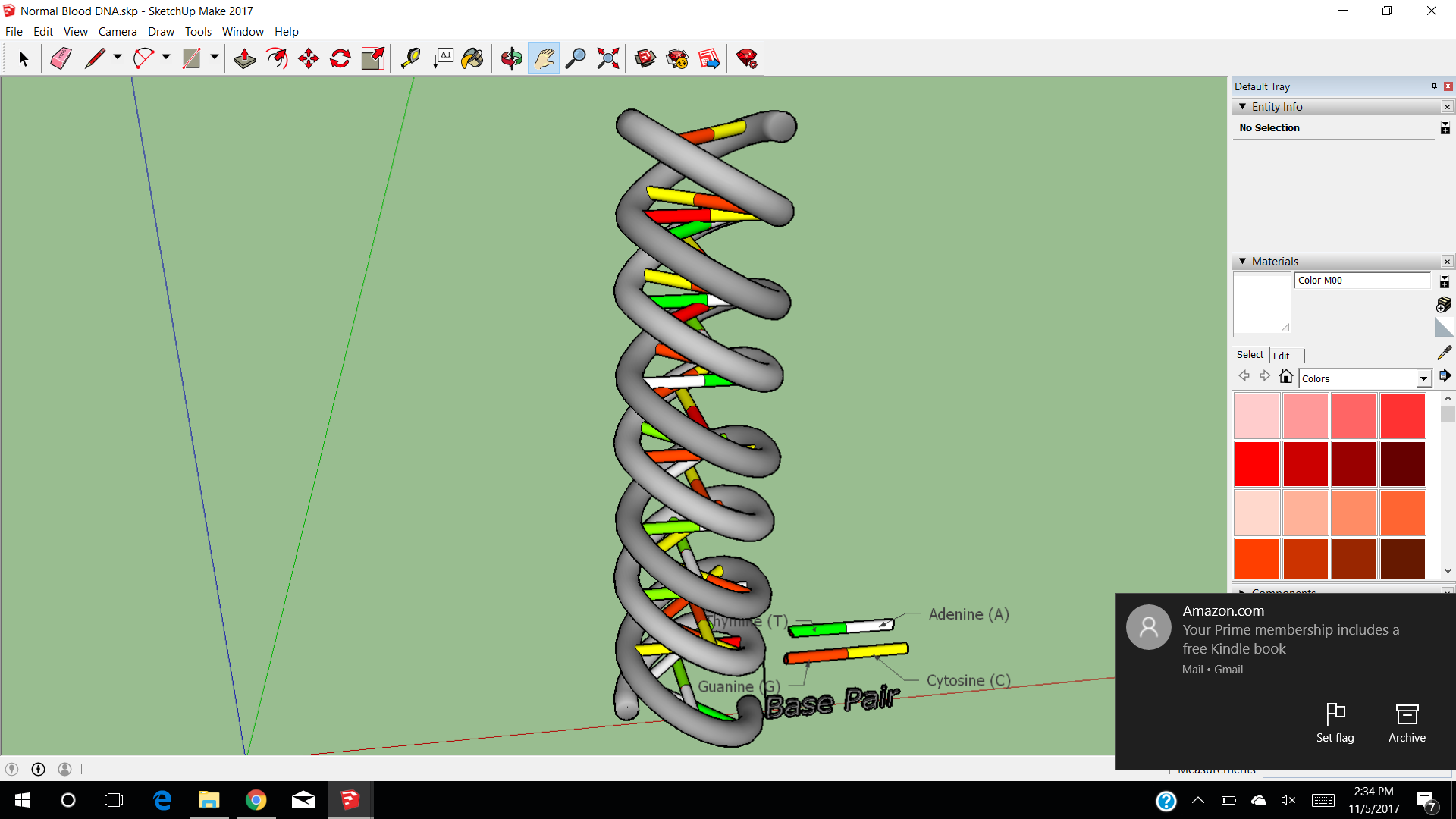The height and width of the screenshot is (819, 1456).
Task: Open the Colors library dropdown
Action: [x=1423, y=378]
